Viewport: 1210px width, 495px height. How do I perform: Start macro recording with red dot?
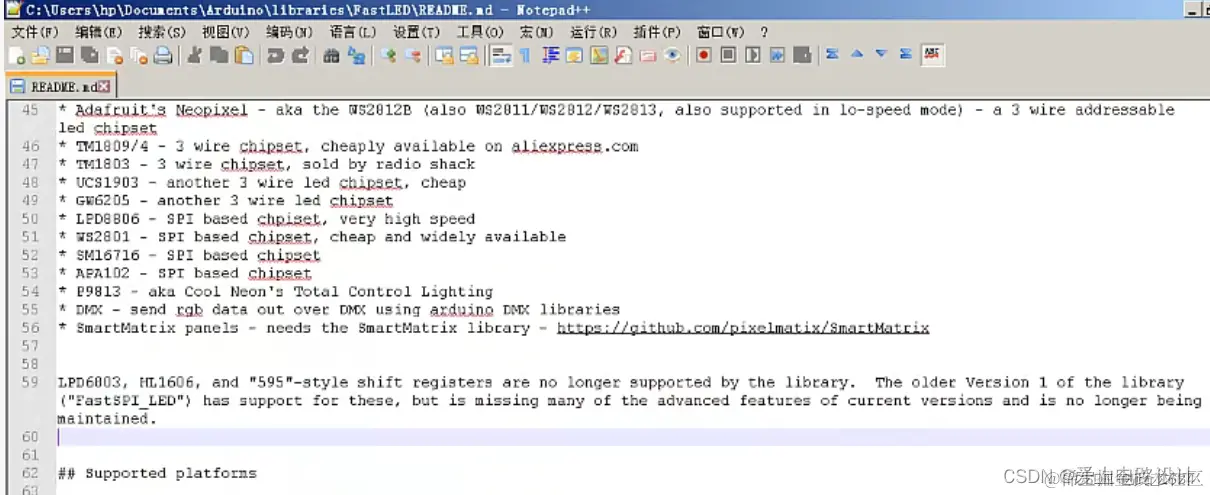pos(704,55)
